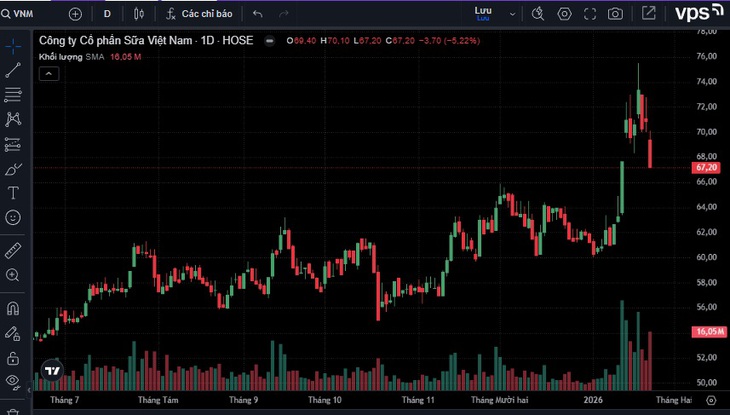Click the zoom in tool
This screenshot has width=730, height=415.
pos(13,275)
